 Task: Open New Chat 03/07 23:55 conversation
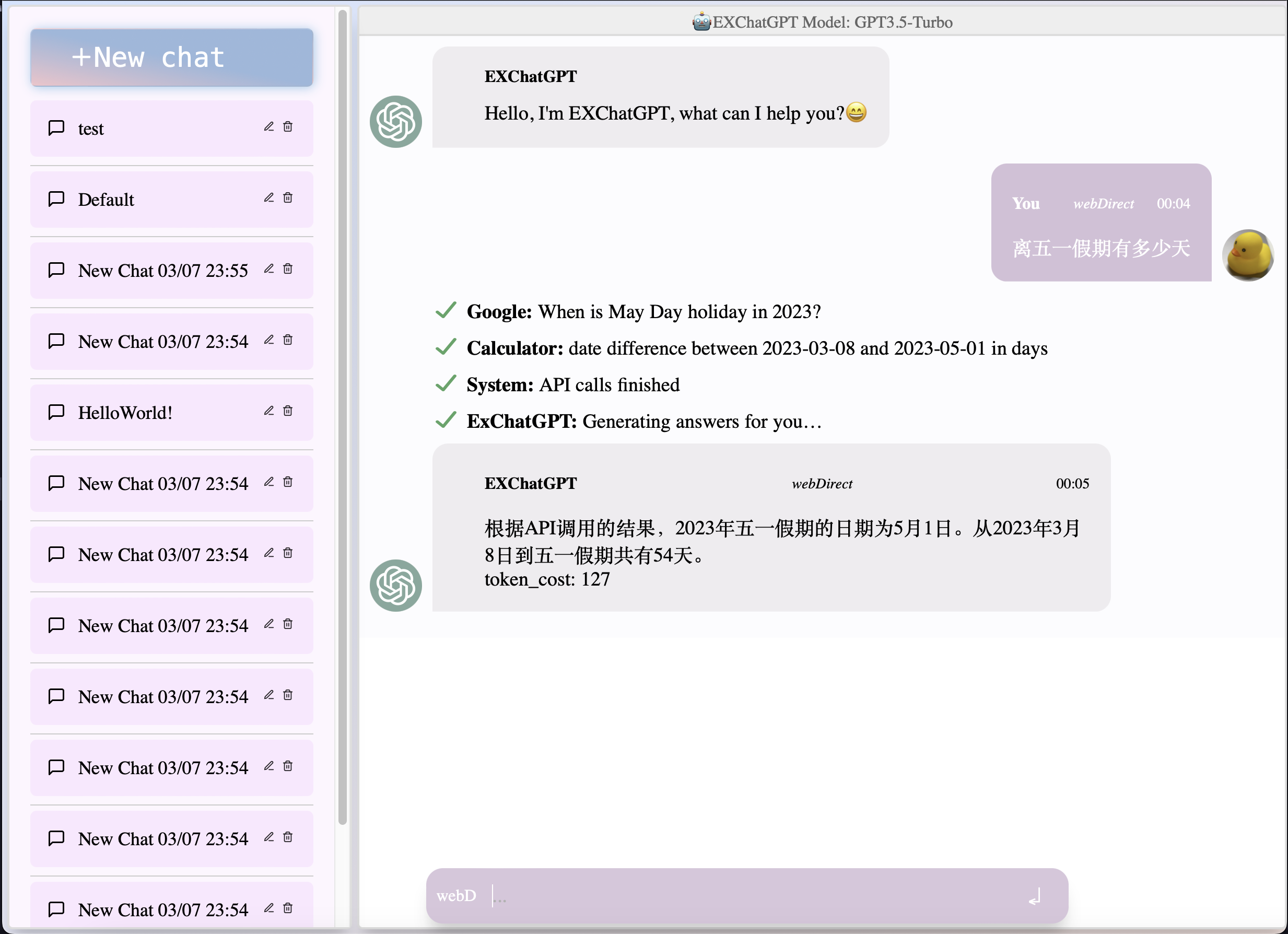(162, 271)
